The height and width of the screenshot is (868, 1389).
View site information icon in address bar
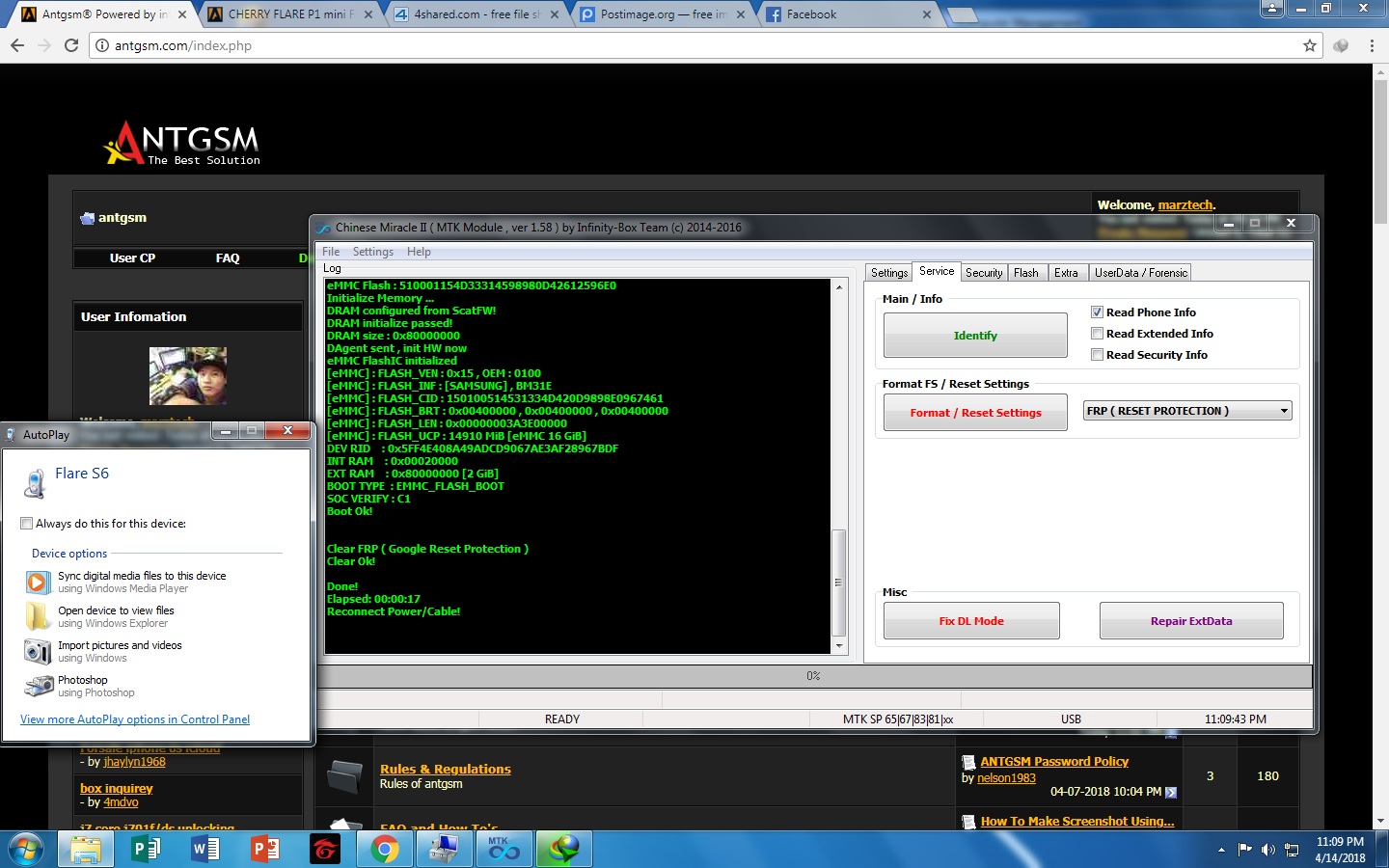(101, 45)
